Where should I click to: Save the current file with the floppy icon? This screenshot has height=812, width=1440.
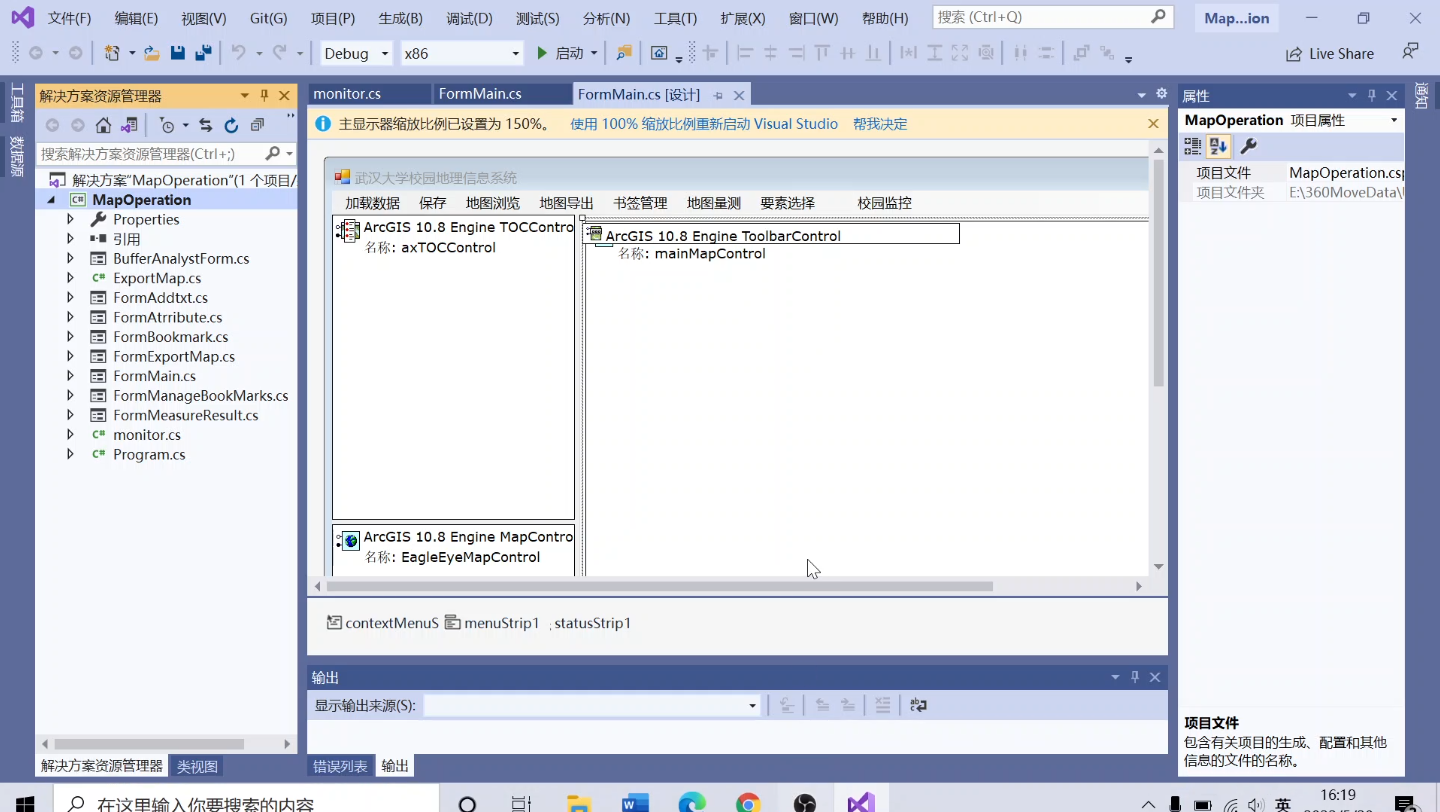[177, 53]
